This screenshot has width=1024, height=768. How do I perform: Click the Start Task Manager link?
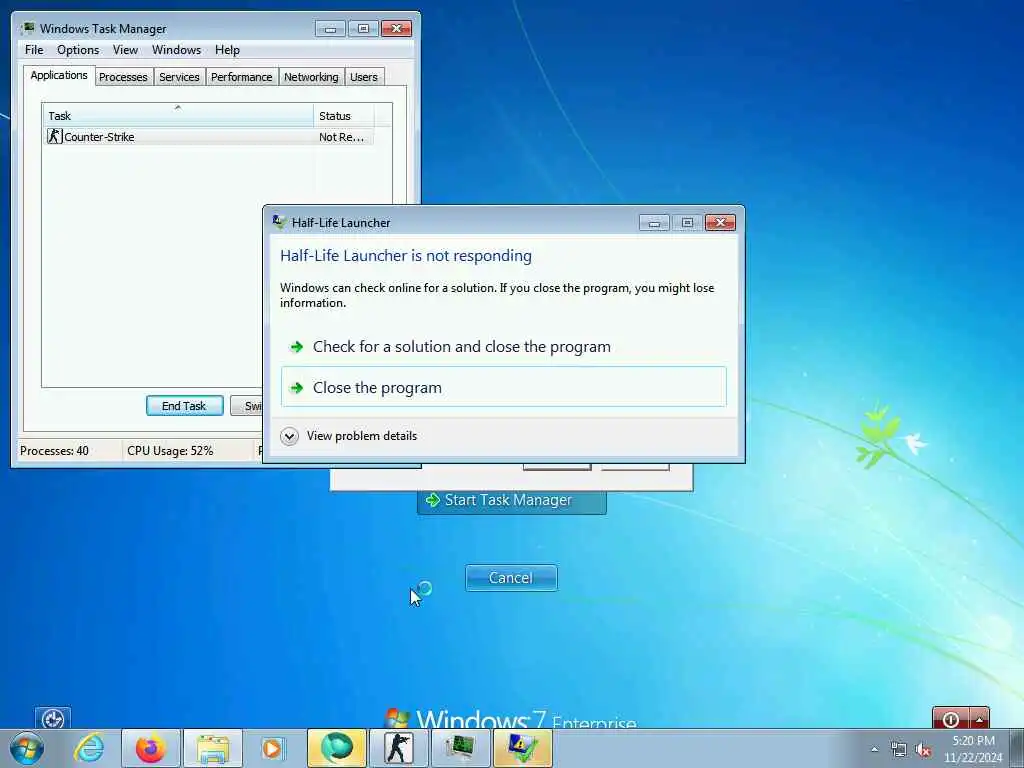coord(511,501)
